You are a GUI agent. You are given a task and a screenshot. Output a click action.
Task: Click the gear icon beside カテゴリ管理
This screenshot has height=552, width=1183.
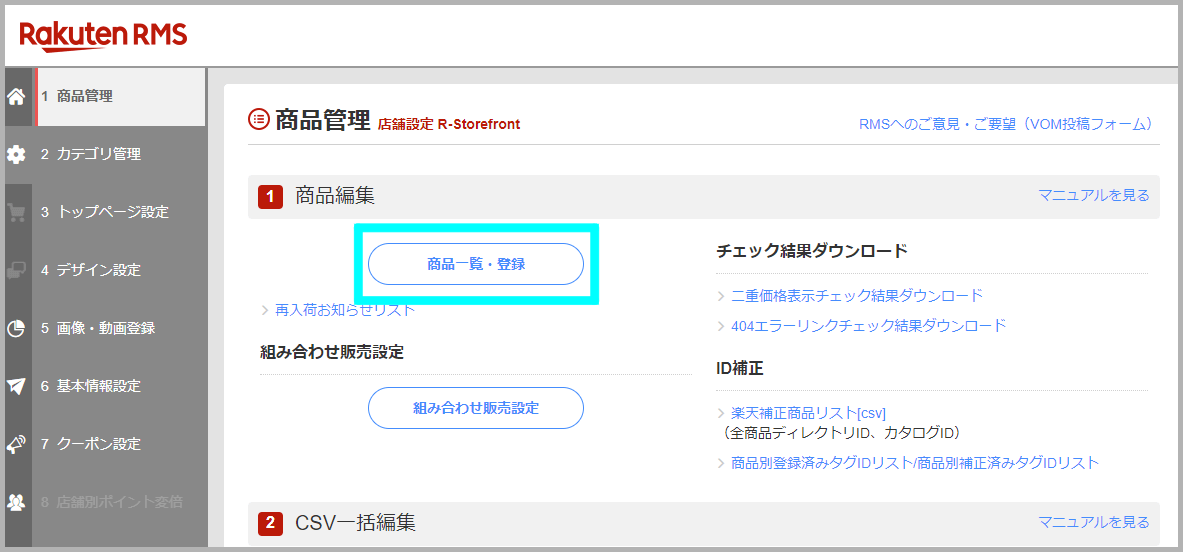16,155
